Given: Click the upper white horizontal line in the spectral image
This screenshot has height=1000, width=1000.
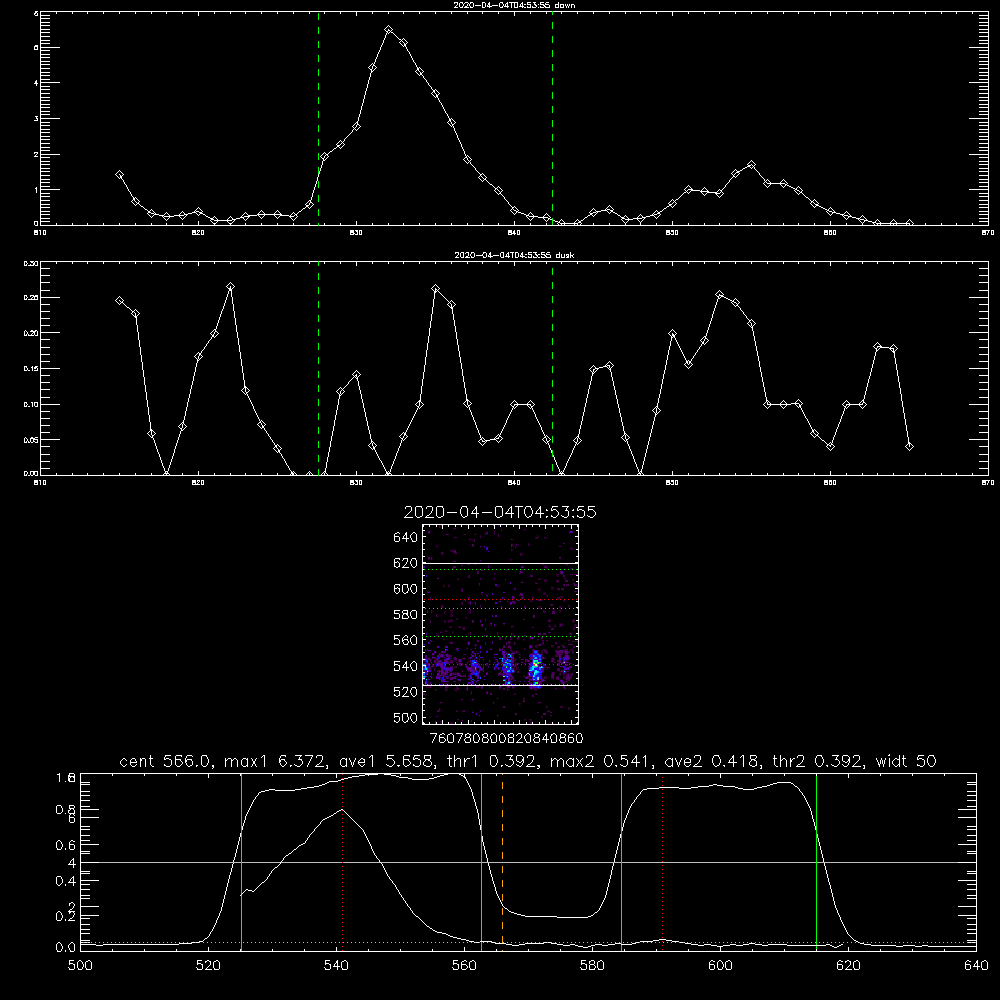Looking at the screenshot, I should coord(501,563).
